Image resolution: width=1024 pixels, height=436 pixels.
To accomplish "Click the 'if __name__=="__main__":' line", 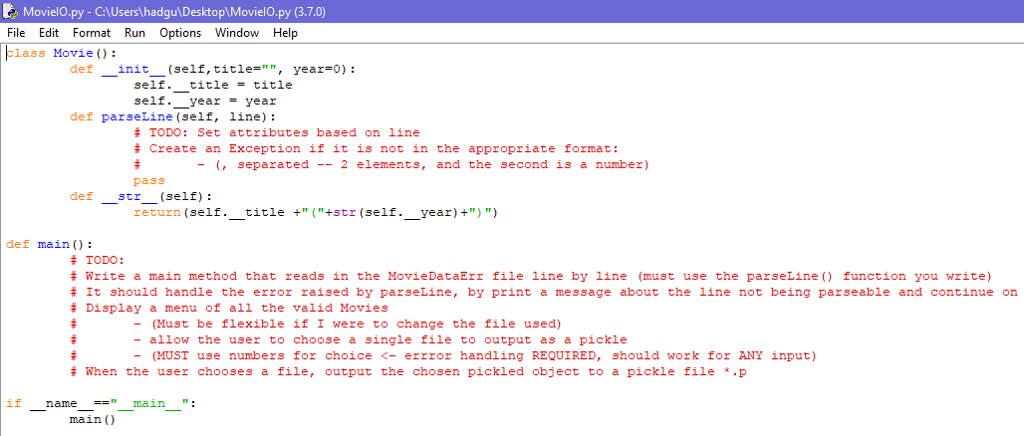I will 101,403.
